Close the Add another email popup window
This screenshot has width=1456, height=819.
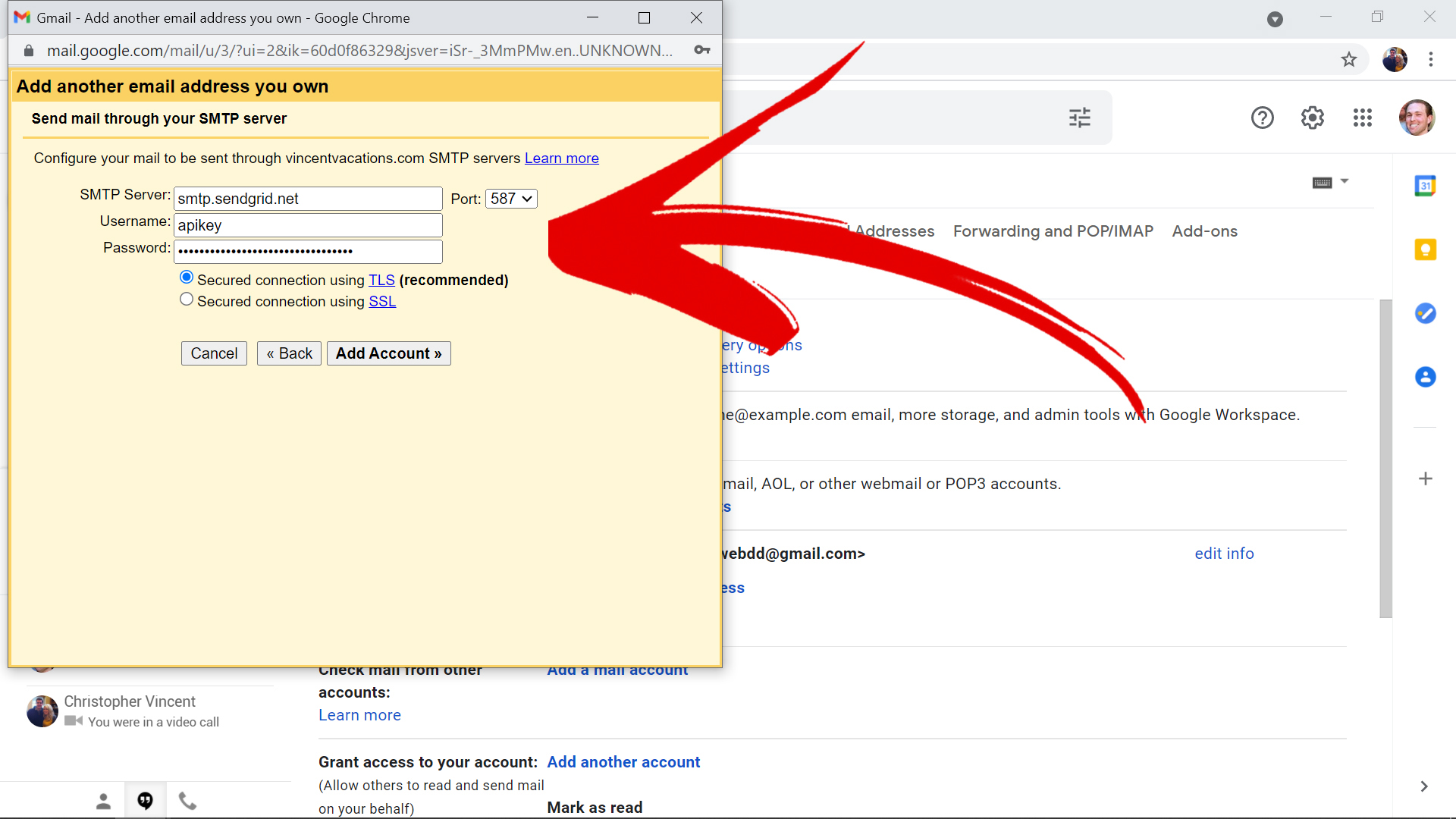pos(696,17)
